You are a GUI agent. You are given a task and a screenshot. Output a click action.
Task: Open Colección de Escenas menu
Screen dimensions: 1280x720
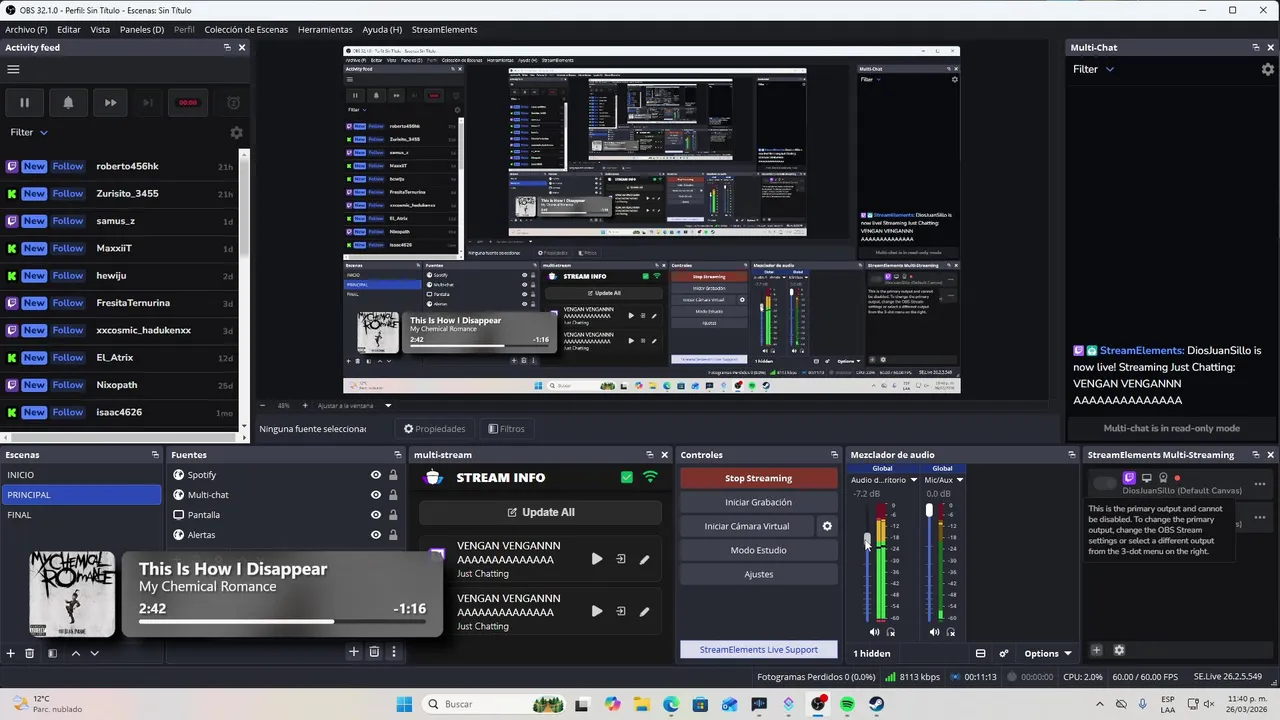246,29
